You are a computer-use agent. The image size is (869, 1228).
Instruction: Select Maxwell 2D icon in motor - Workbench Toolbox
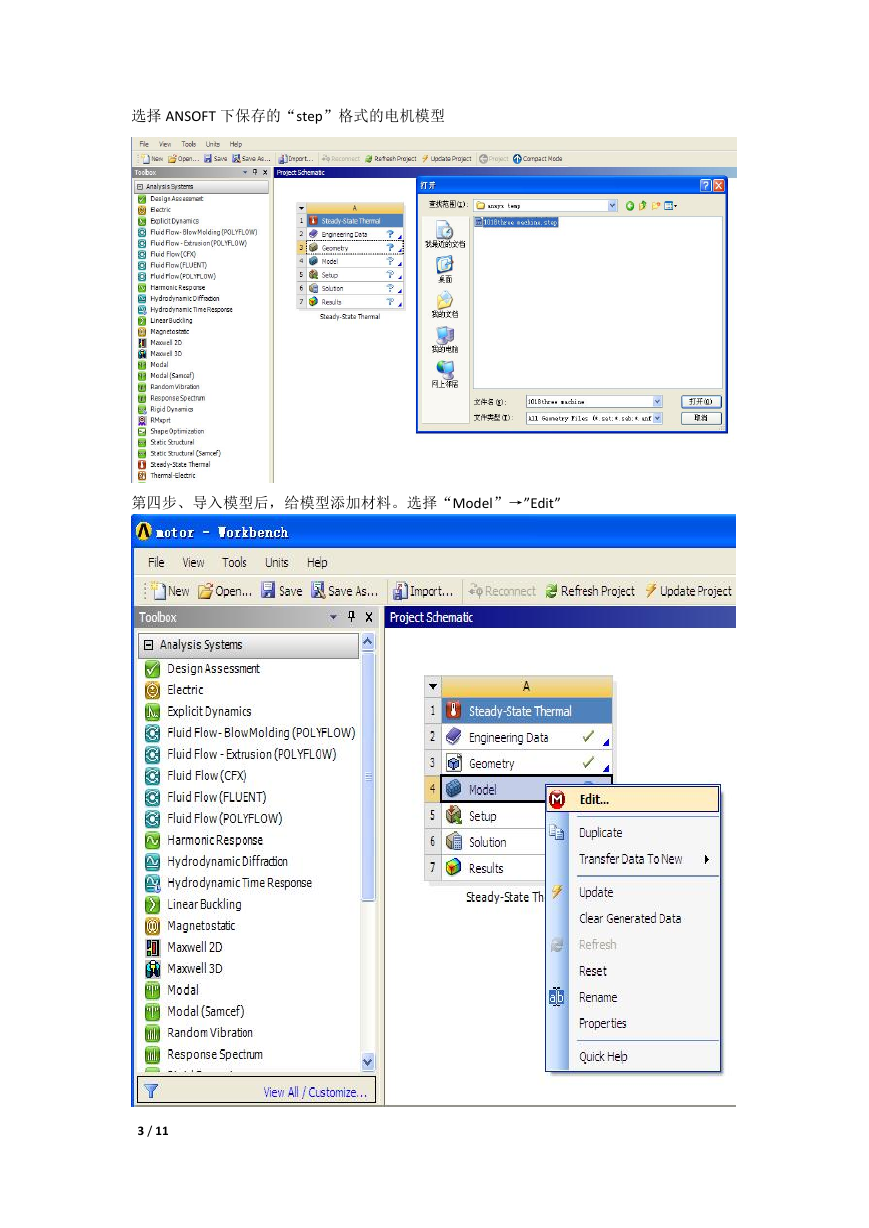(153, 947)
